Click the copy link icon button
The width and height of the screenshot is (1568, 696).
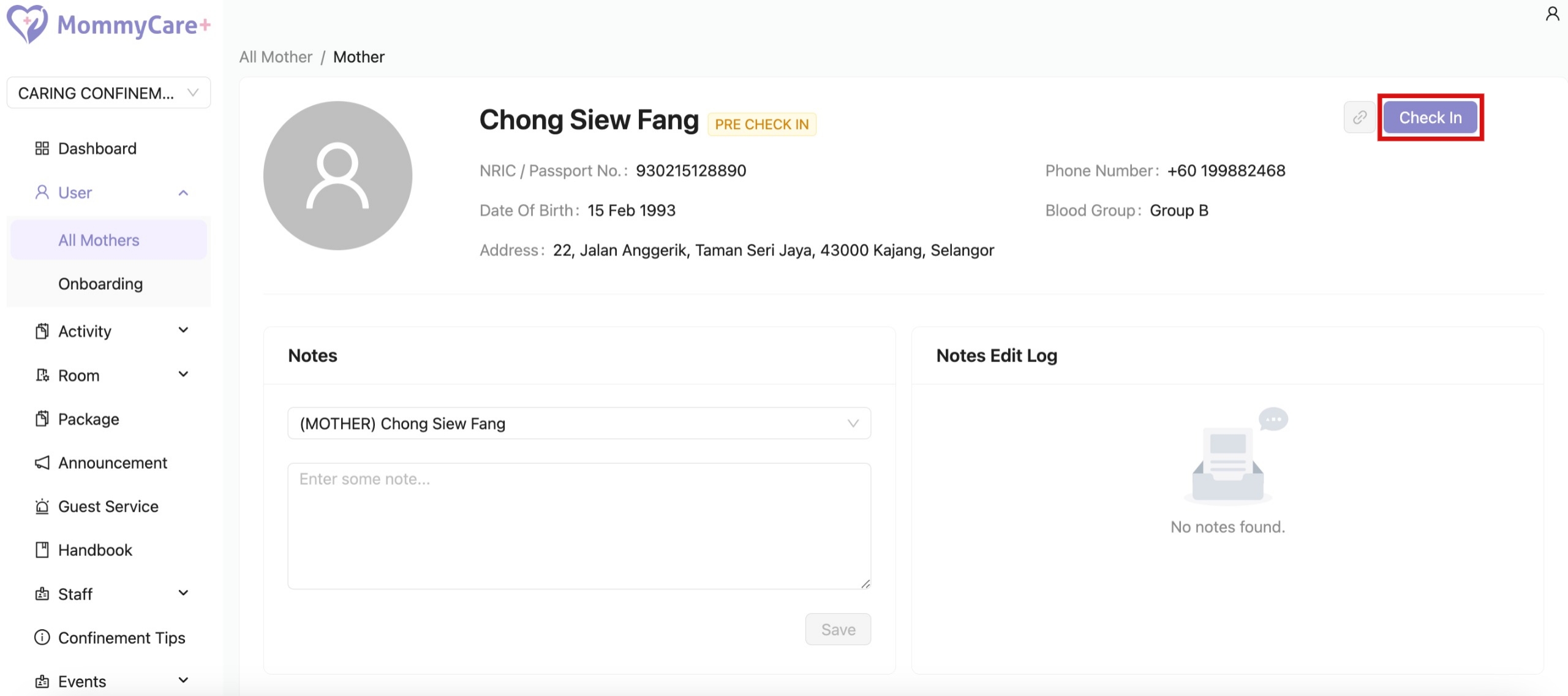pyautogui.click(x=1359, y=117)
